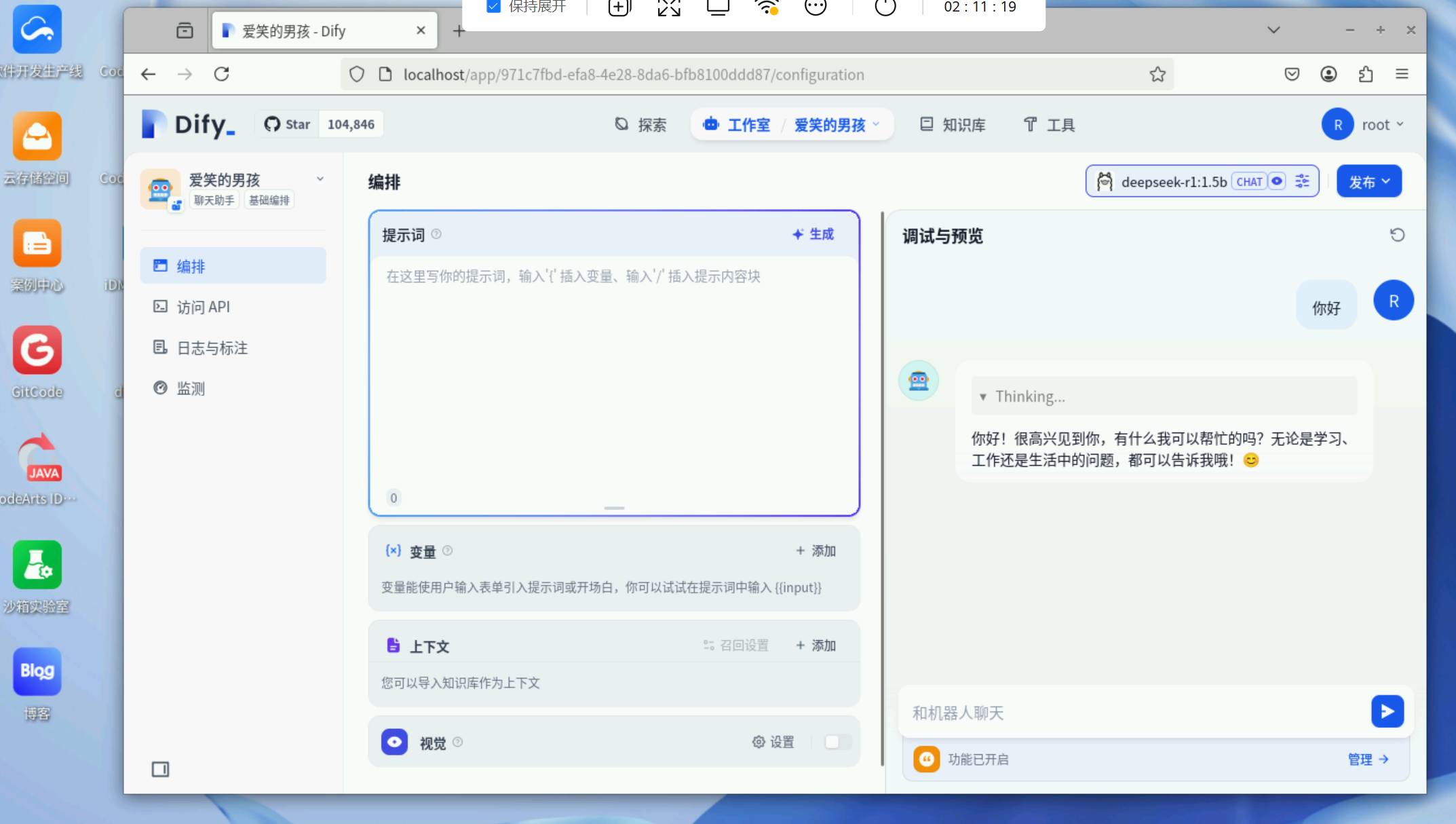Open the GitHub Star link
This screenshot has width=1456, height=824.
click(287, 124)
